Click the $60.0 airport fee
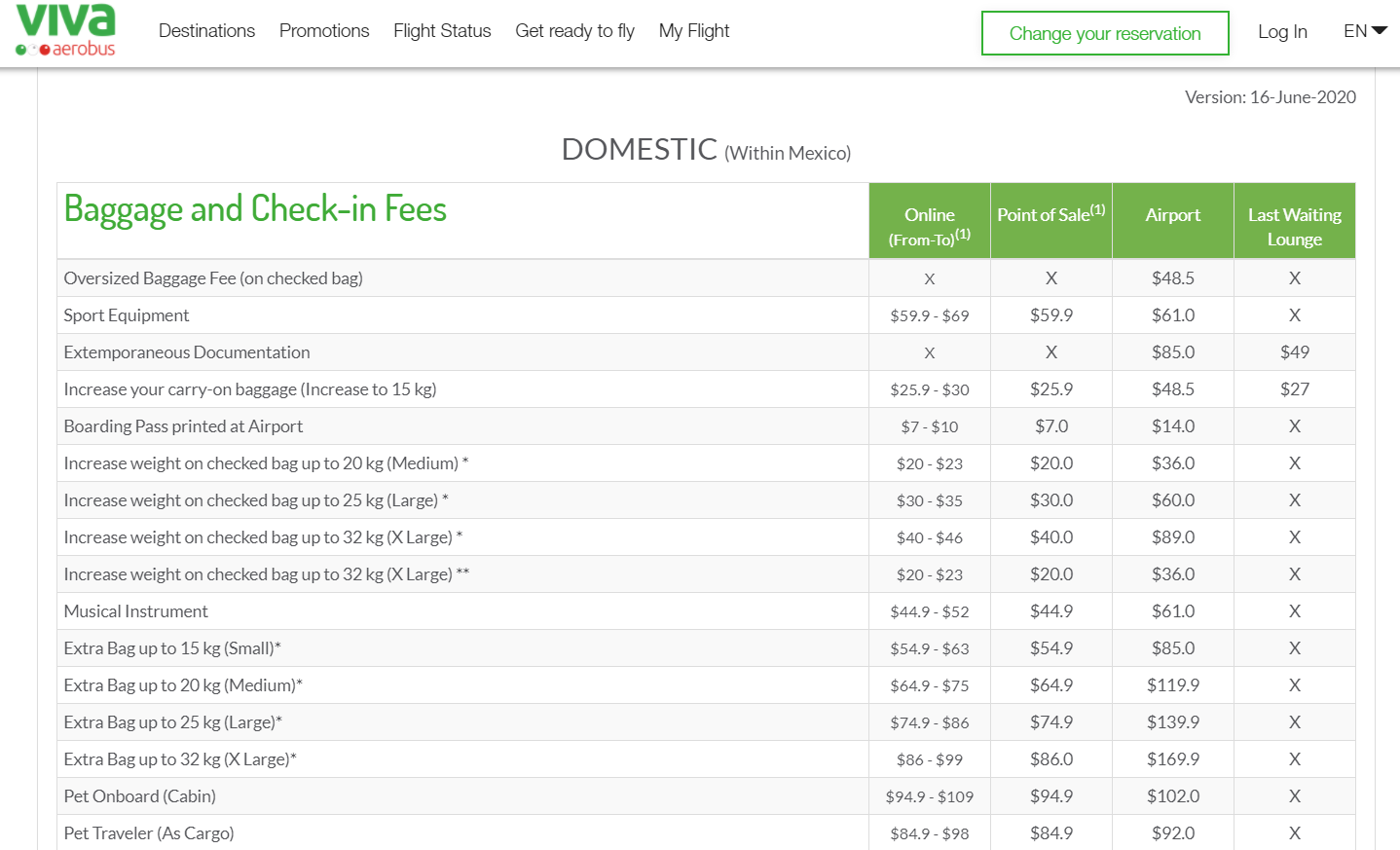This screenshot has height=850, width=1400. pyautogui.click(x=1173, y=500)
